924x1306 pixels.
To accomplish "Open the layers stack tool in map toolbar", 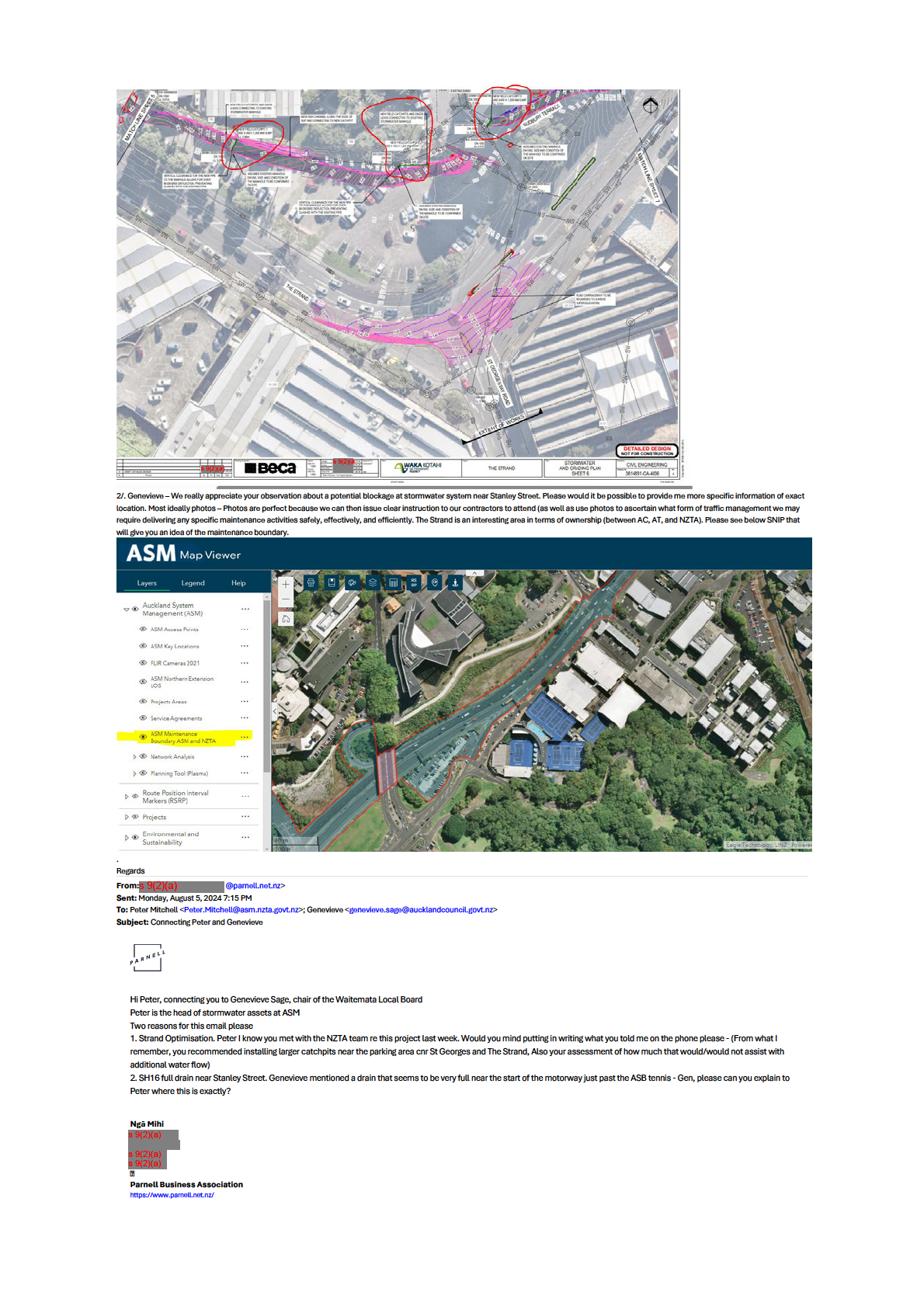I will pos(373,582).
